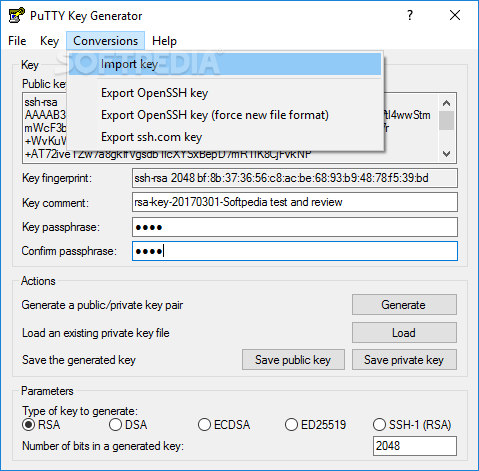
Task: Click the PuTTY Key Generator title bar icon
Action: (x=16, y=15)
